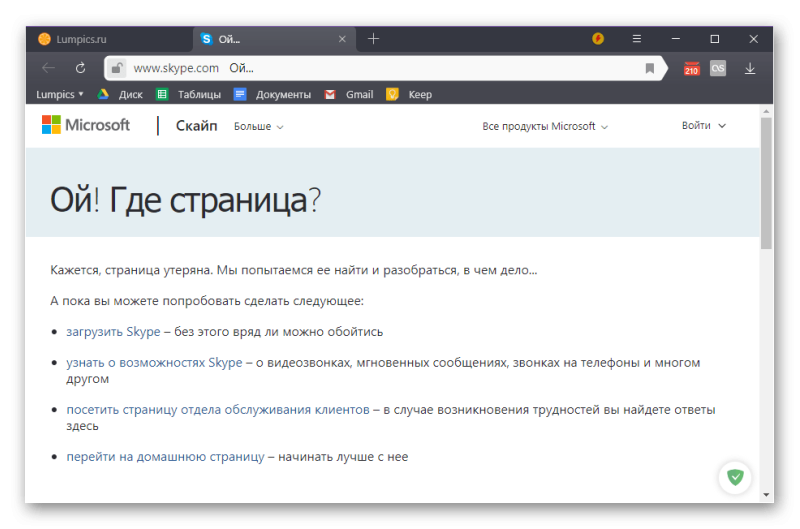Minimize the browser window
The image size is (800, 529).
coord(676,39)
